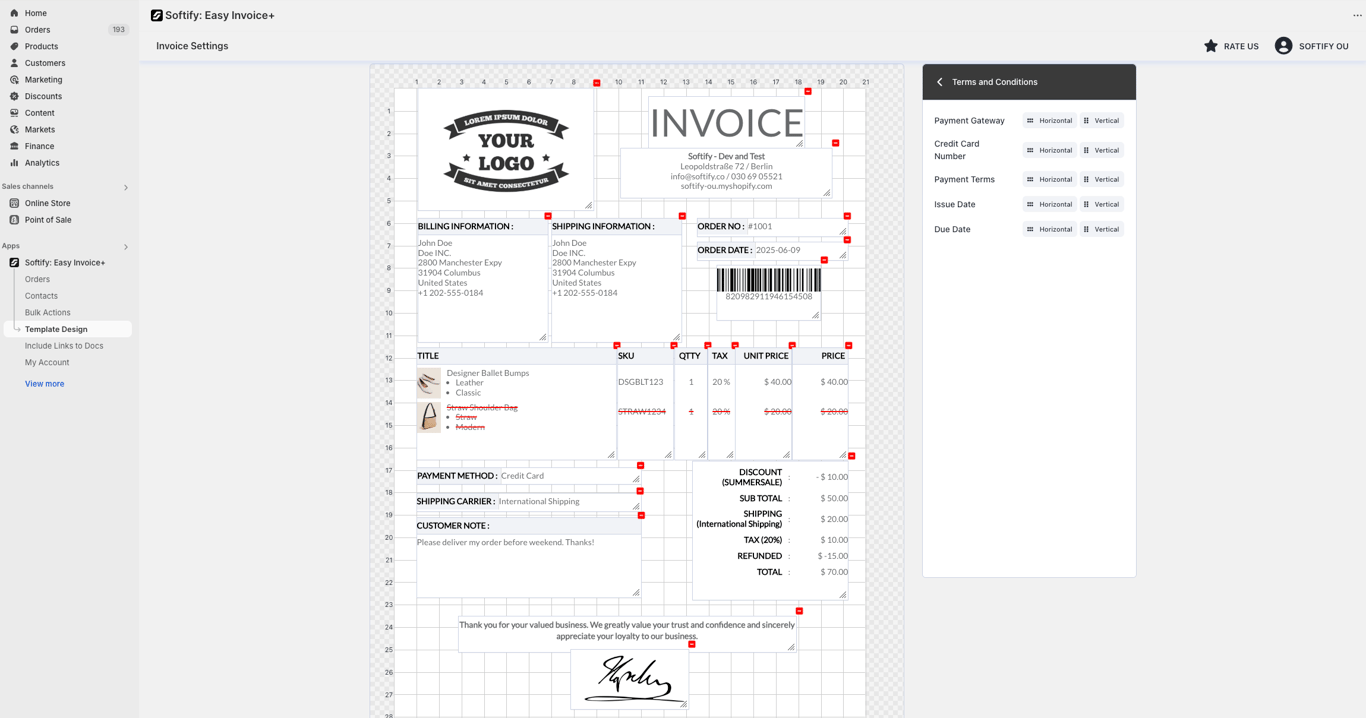Select the Customer Note text area
The width and height of the screenshot is (1366, 718).
[528, 566]
